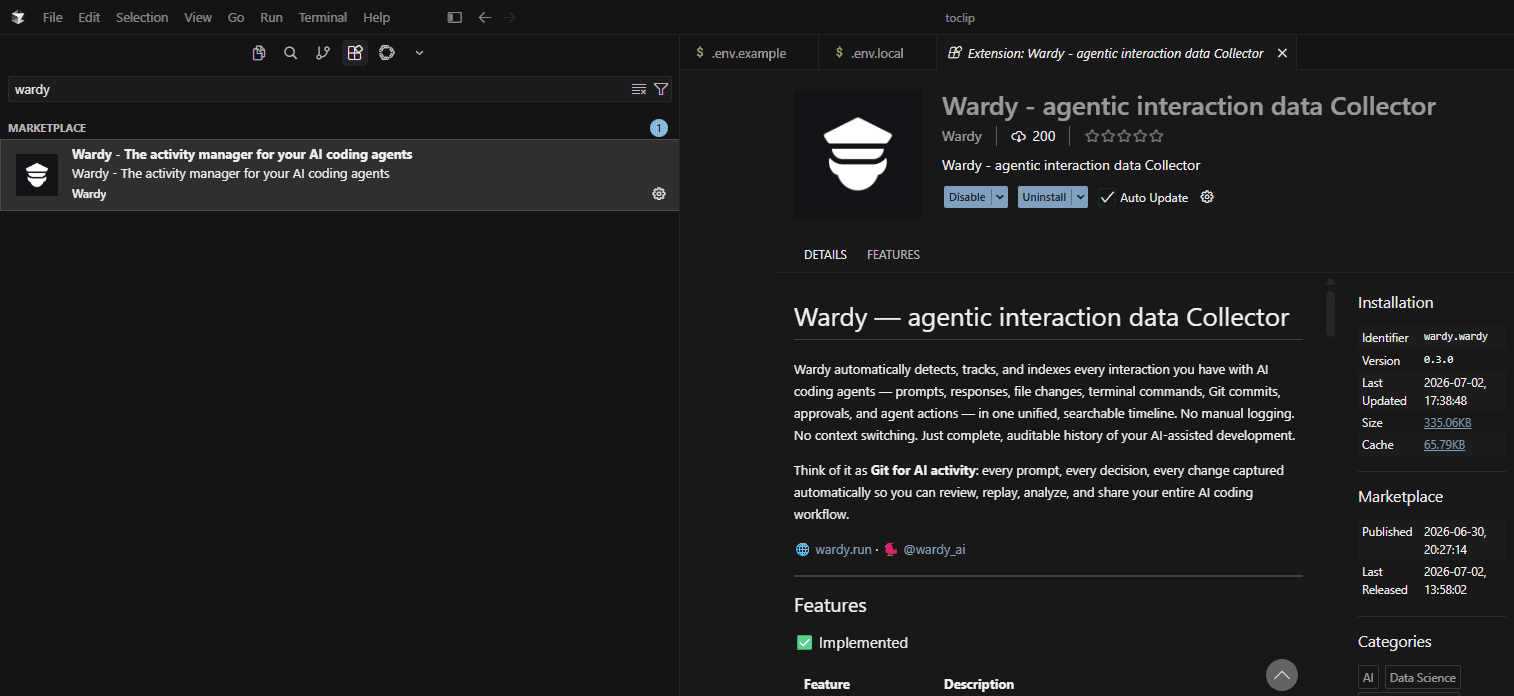Go back with the left arrow
This screenshot has height=696, width=1514.
pyautogui.click(x=485, y=17)
